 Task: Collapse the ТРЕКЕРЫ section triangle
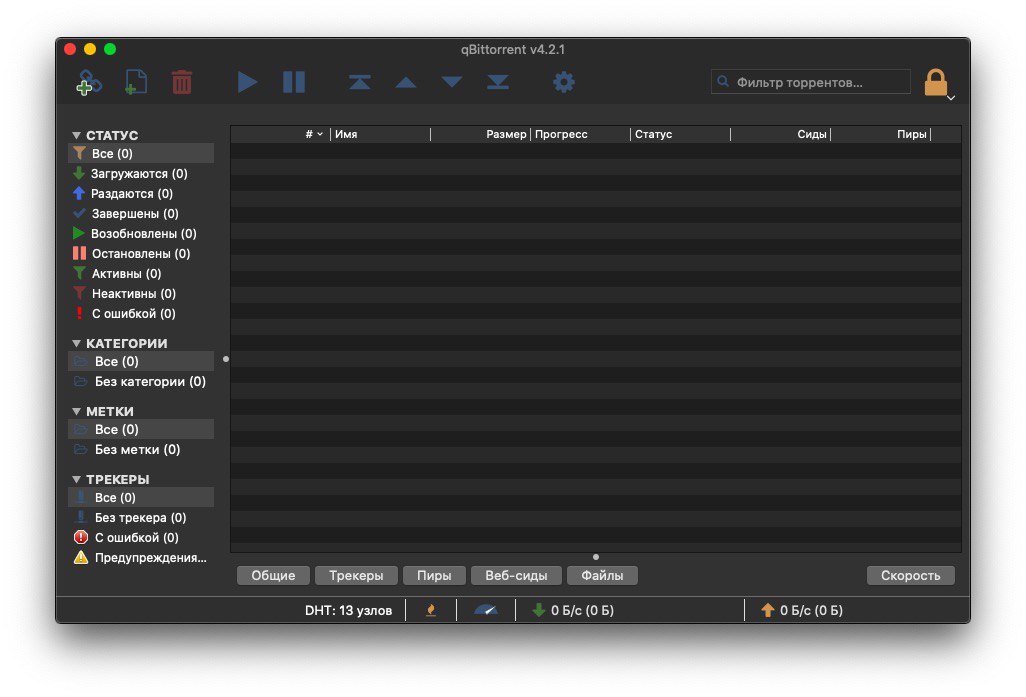tap(77, 480)
